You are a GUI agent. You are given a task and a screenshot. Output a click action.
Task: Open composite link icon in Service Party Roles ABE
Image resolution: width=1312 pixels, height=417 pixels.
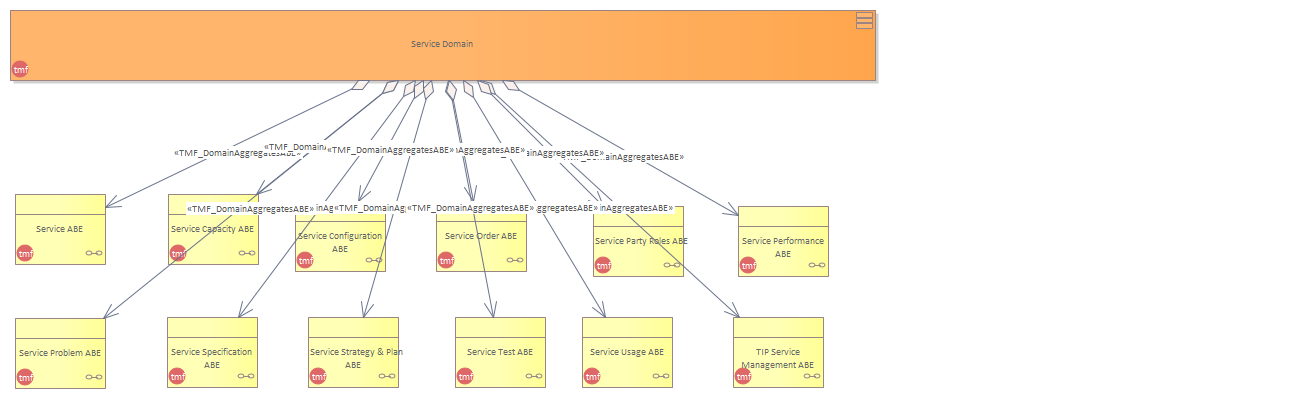point(672,265)
